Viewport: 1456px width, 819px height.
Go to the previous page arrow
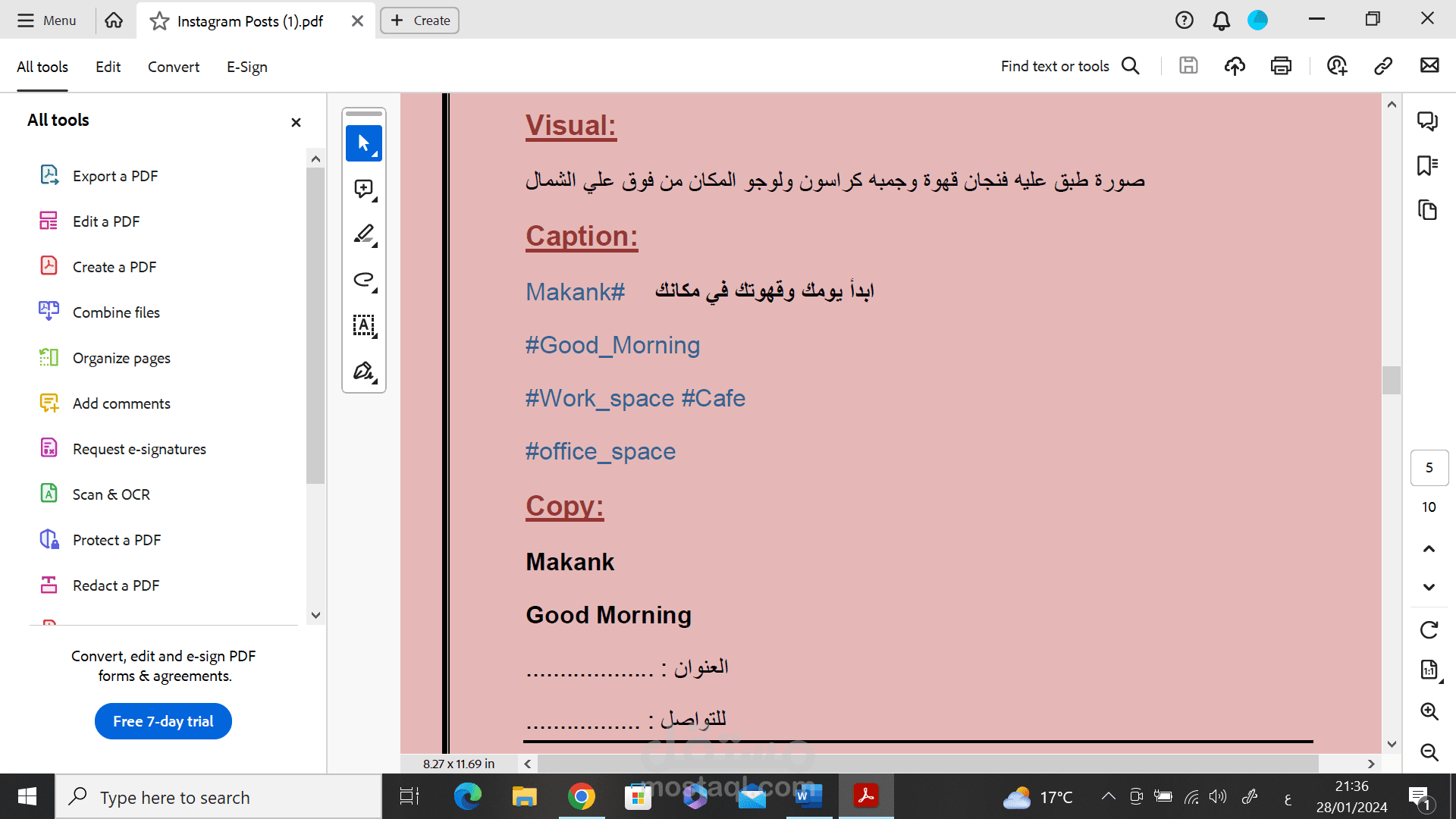tap(1429, 548)
